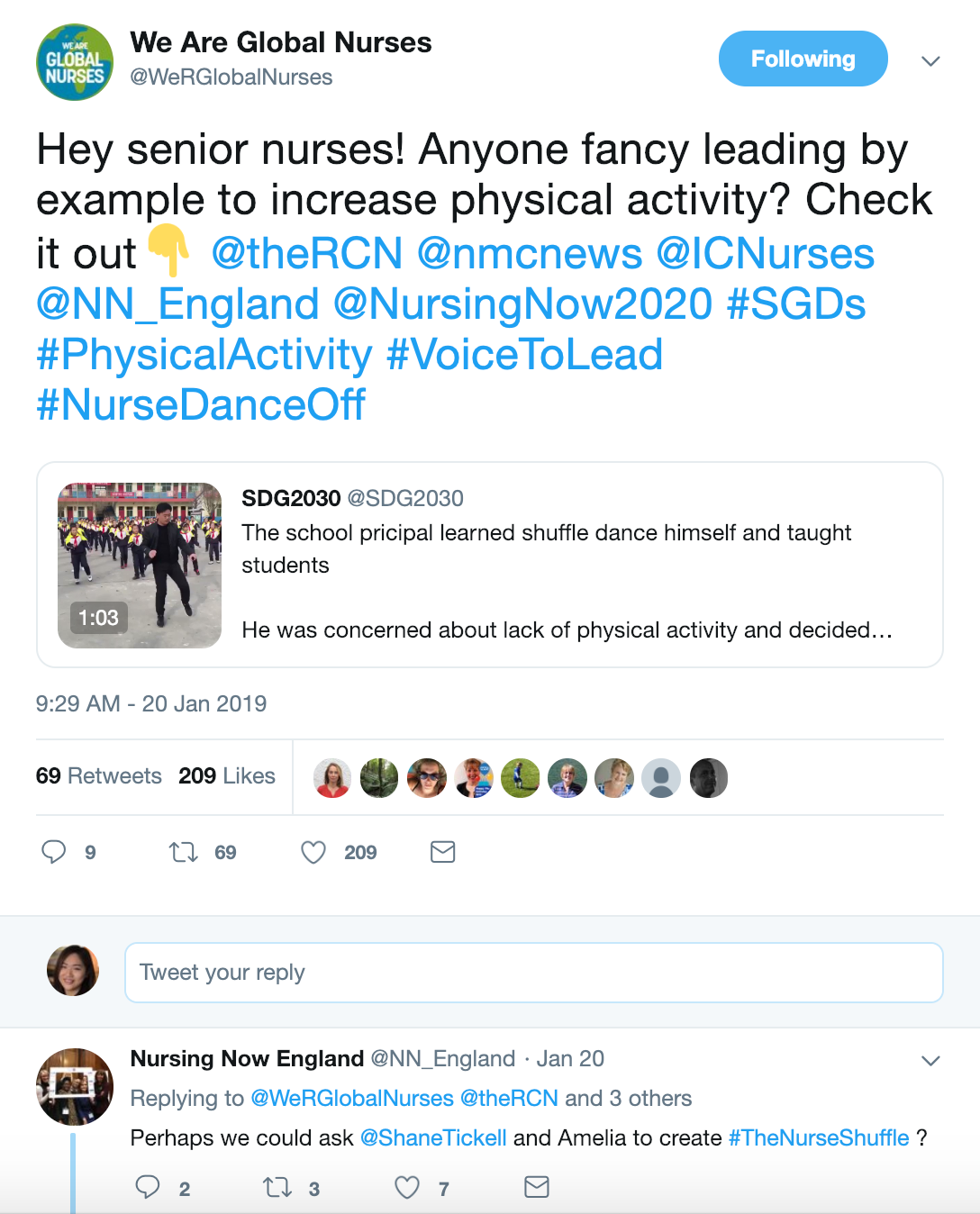Open the main tweet's chevron options menu
The width and height of the screenshot is (980, 1214).
pos(930,61)
